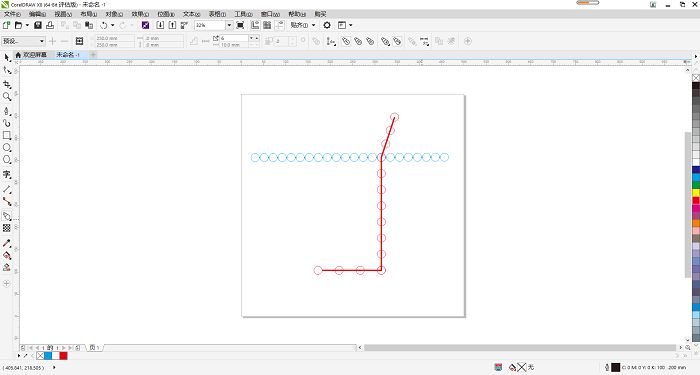
Task: Open the 预设 preset dropdown
Action: 23,41
